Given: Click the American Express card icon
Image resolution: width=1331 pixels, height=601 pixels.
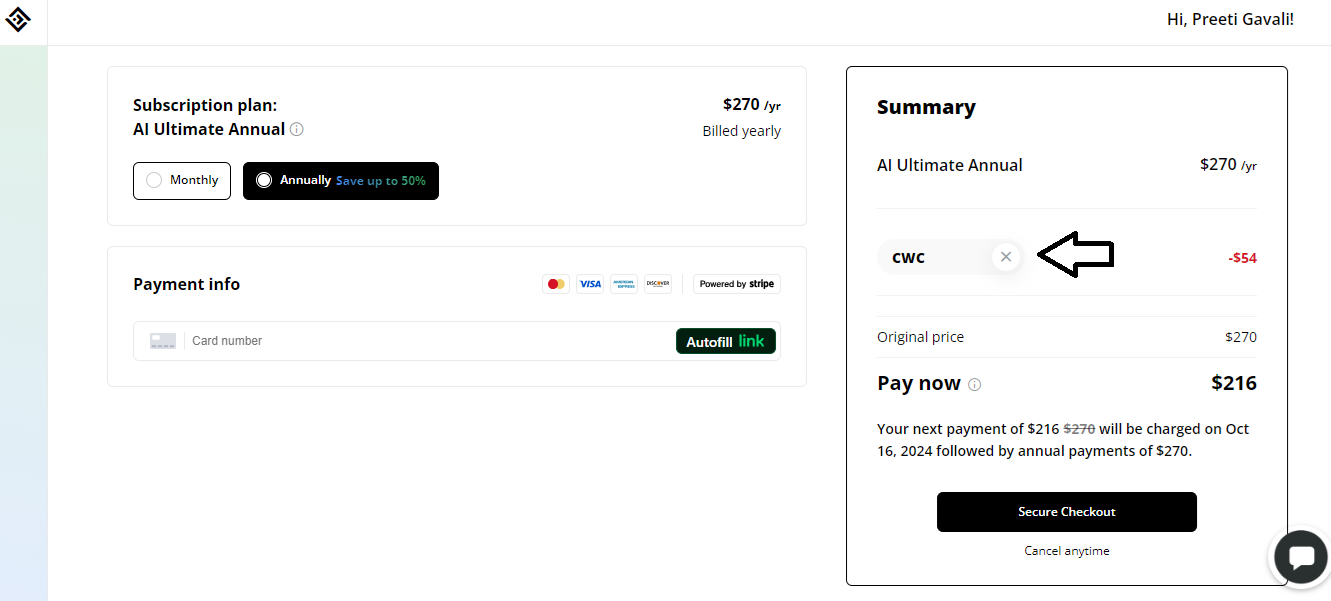Looking at the screenshot, I should [624, 284].
